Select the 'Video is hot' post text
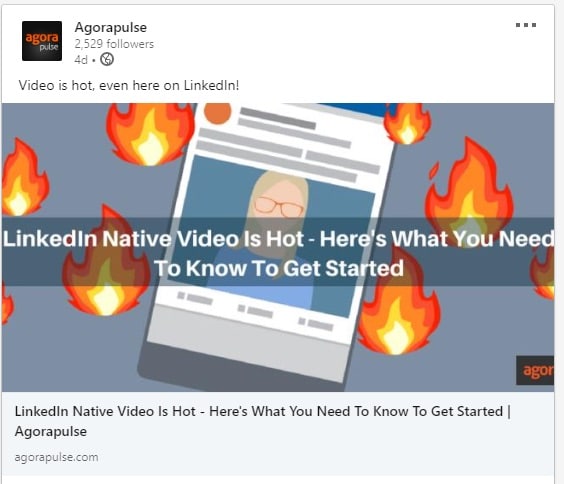564x484 pixels. (x=129, y=86)
